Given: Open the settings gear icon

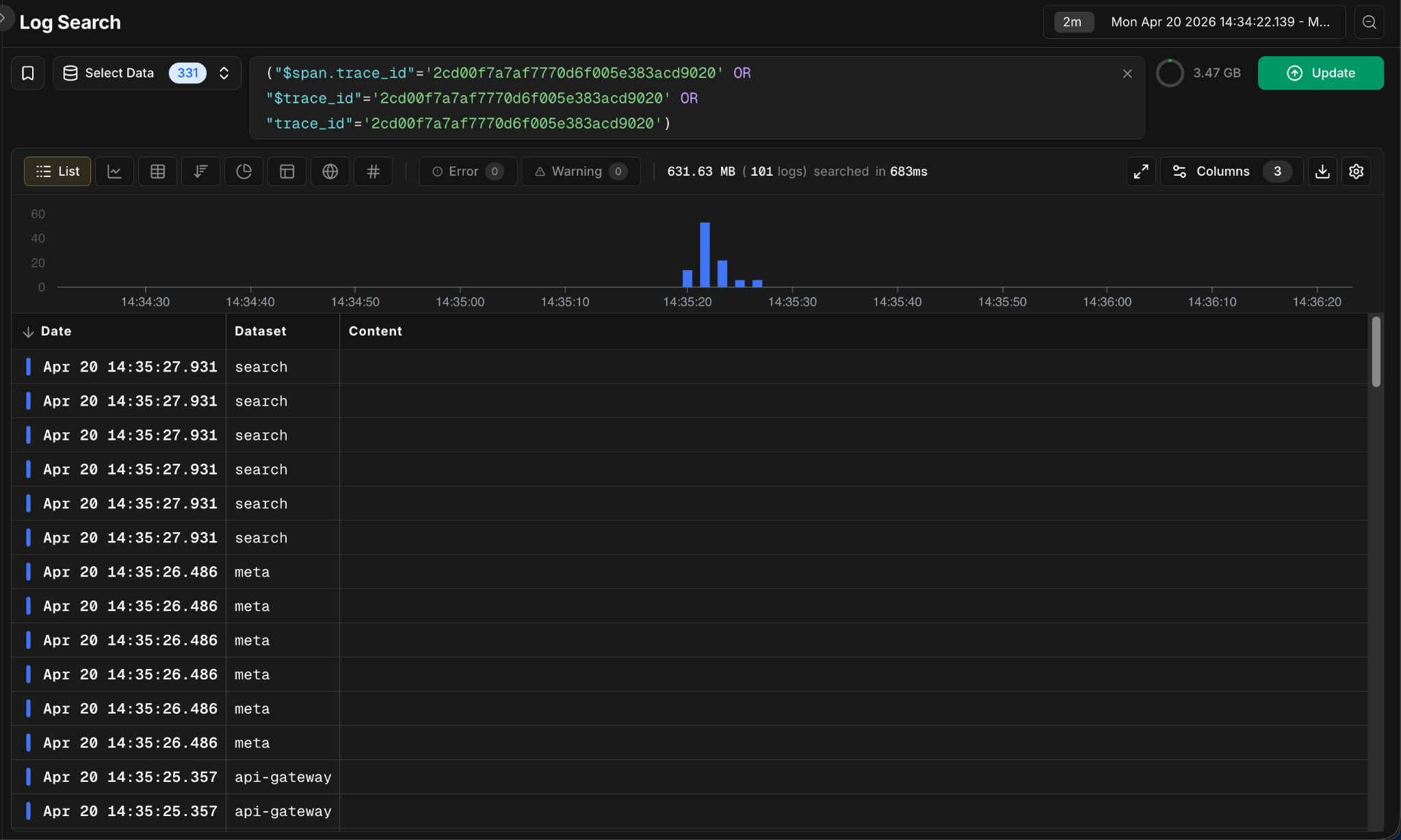Looking at the screenshot, I should (1356, 172).
